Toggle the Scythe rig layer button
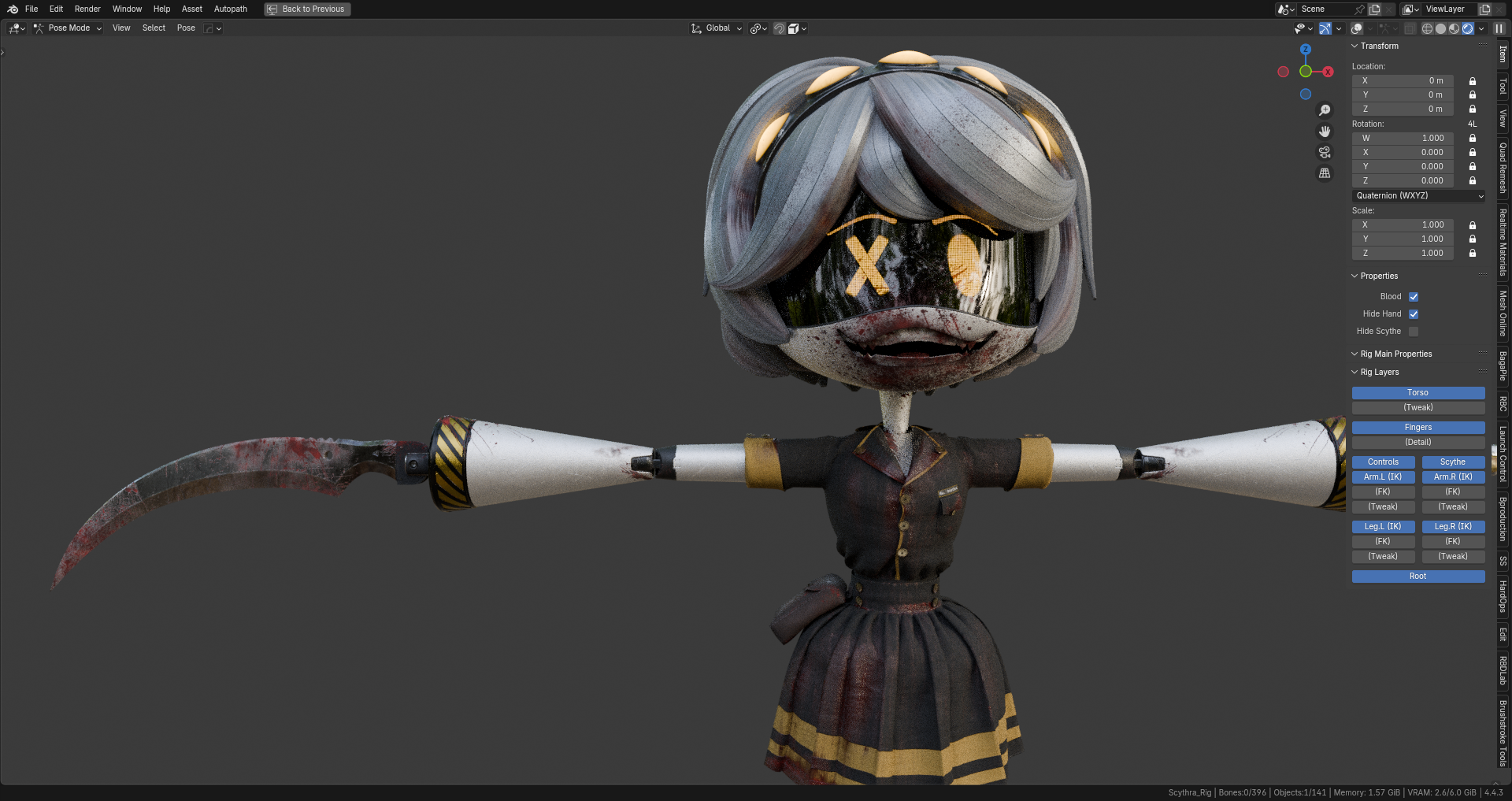 pyautogui.click(x=1453, y=462)
